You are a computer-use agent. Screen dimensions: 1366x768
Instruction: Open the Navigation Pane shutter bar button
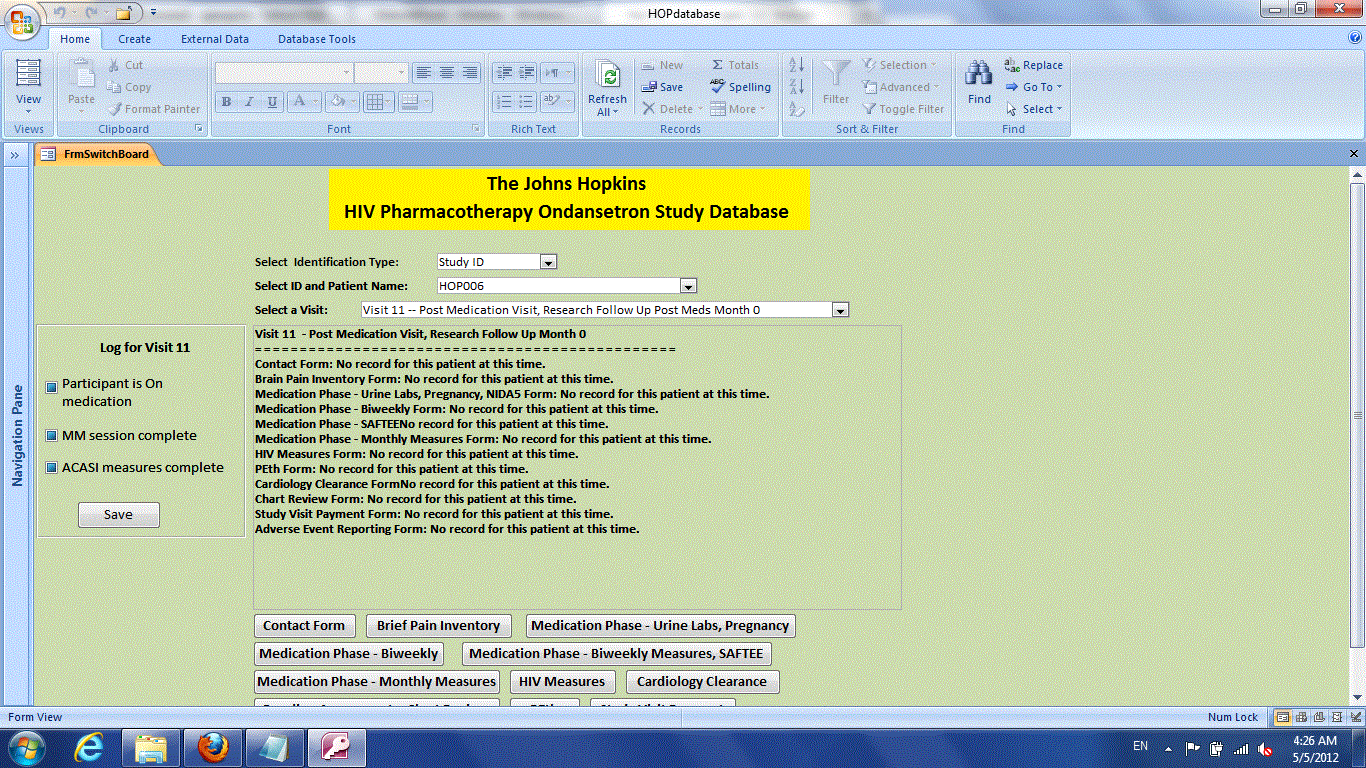coord(16,155)
